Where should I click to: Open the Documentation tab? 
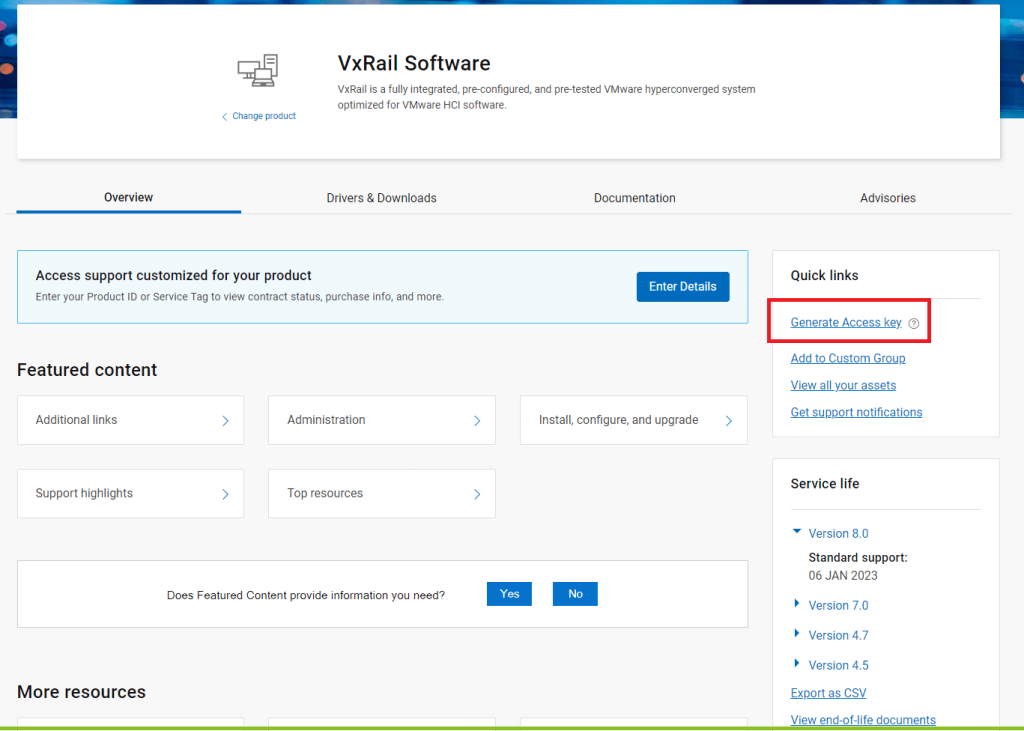[634, 198]
